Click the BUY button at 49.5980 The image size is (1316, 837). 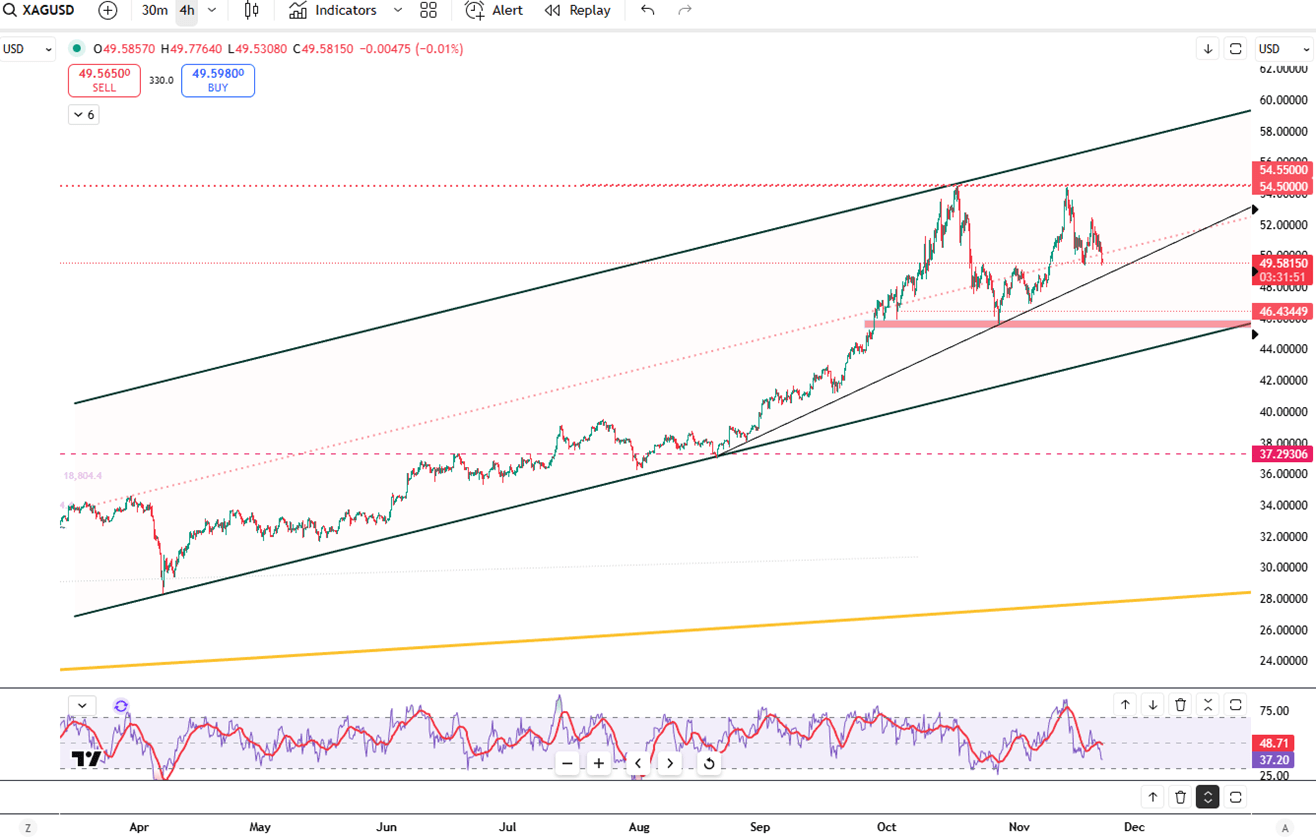[x=218, y=80]
